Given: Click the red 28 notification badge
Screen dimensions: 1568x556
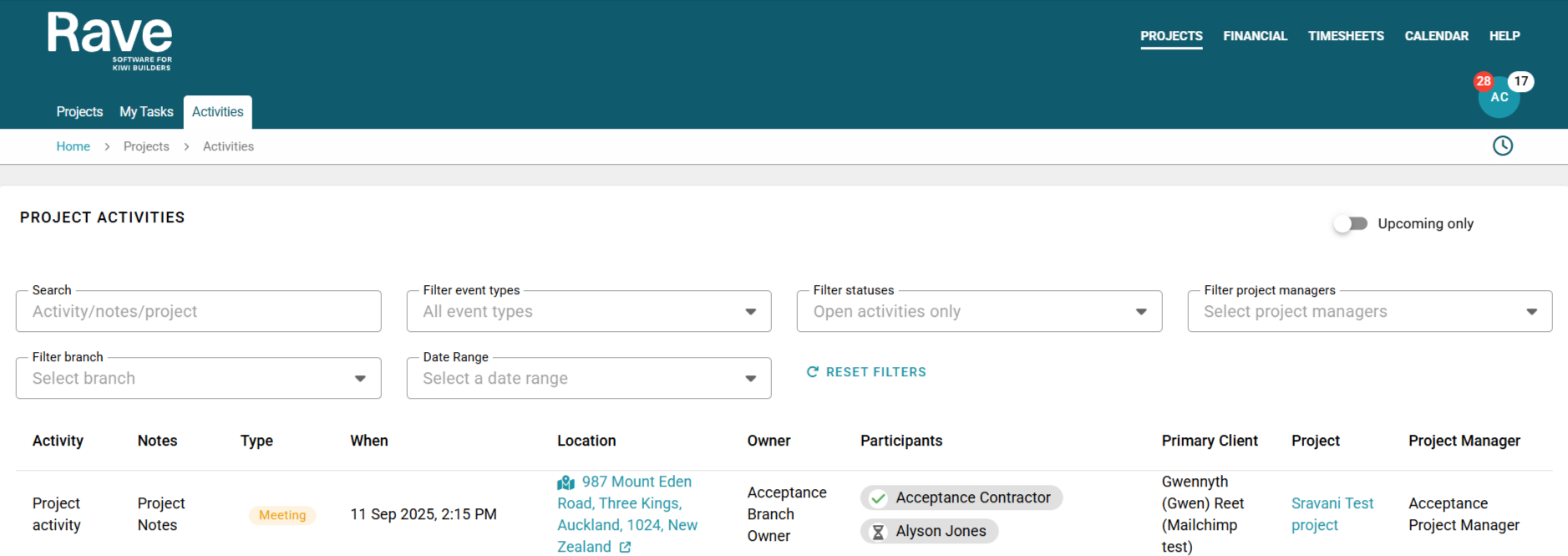Looking at the screenshot, I should 1483,81.
